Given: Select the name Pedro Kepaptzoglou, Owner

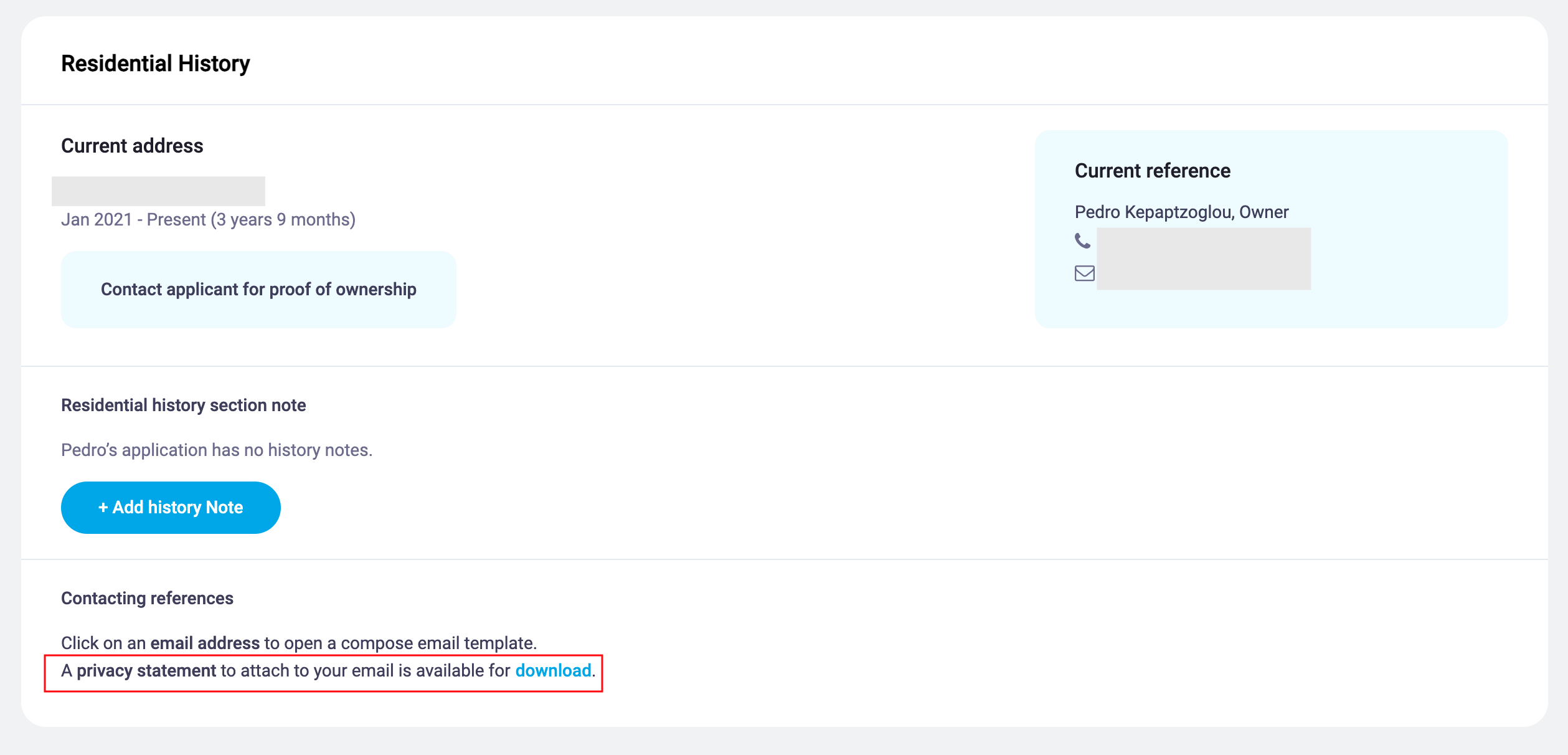Looking at the screenshot, I should 1181,212.
